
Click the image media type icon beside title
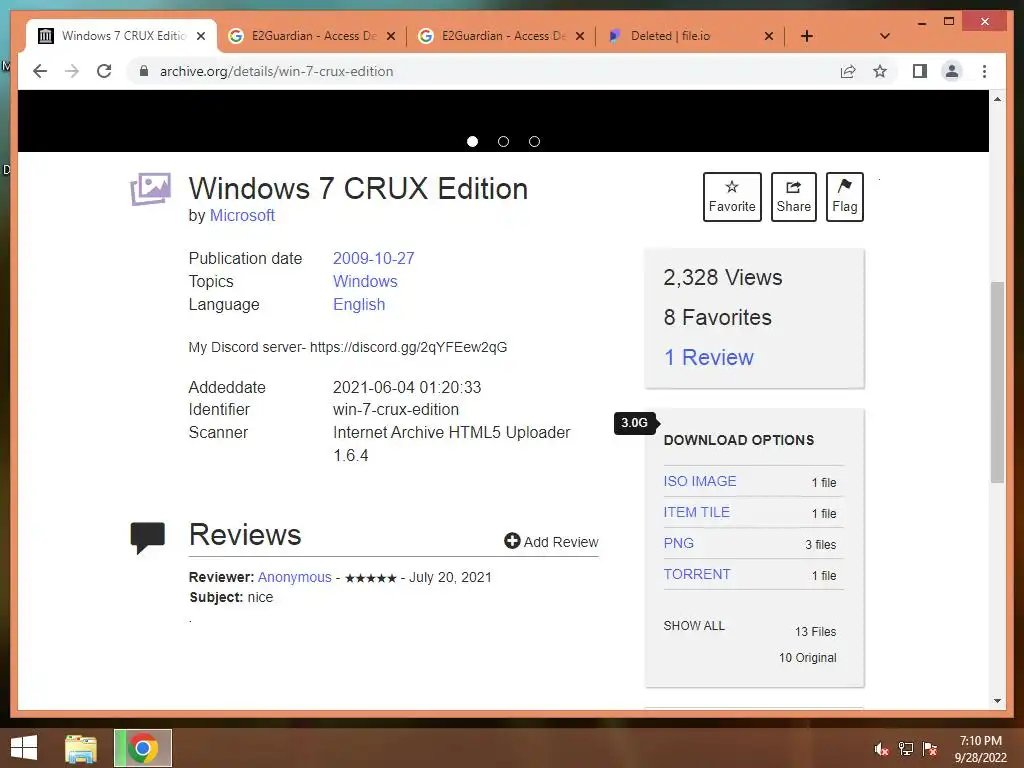pyautogui.click(x=150, y=189)
